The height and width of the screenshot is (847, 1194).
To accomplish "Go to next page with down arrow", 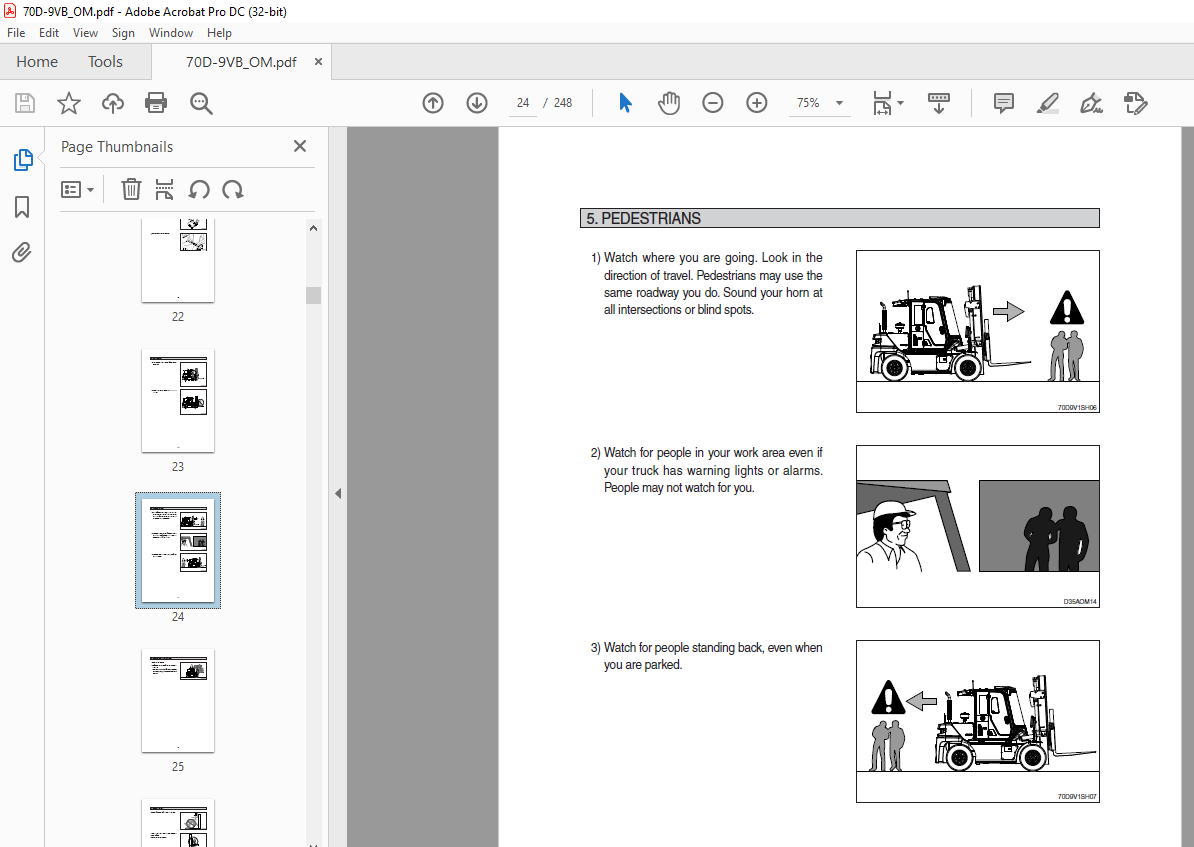I will coord(476,103).
